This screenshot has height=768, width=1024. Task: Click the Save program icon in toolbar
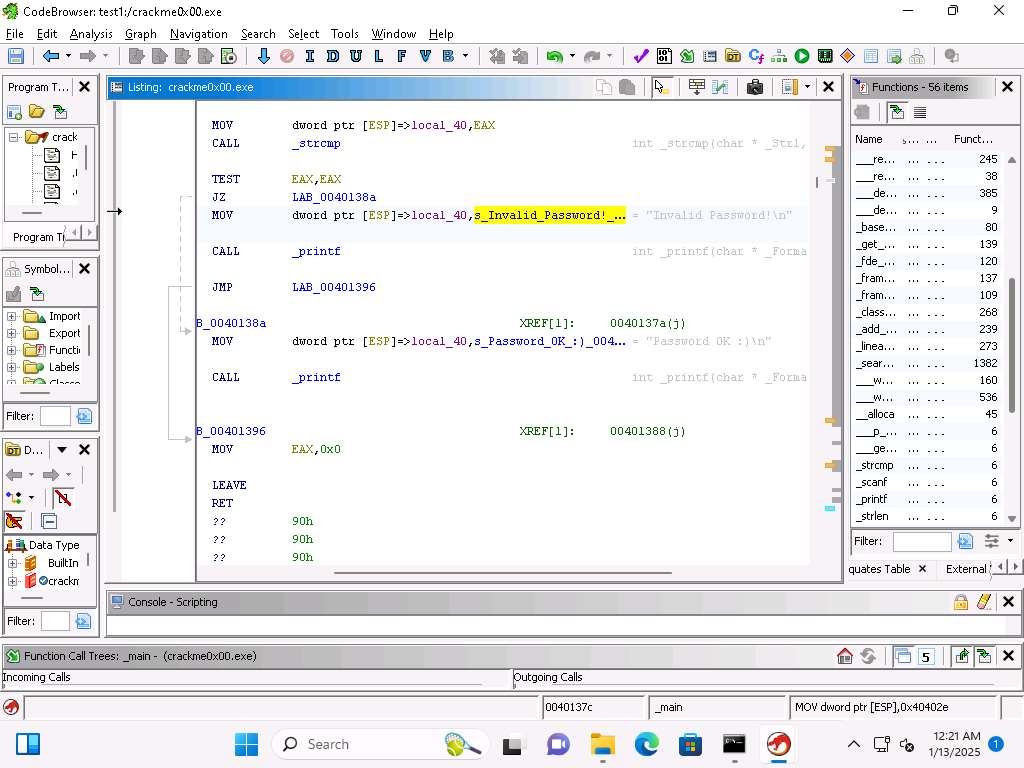coord(16,57)
